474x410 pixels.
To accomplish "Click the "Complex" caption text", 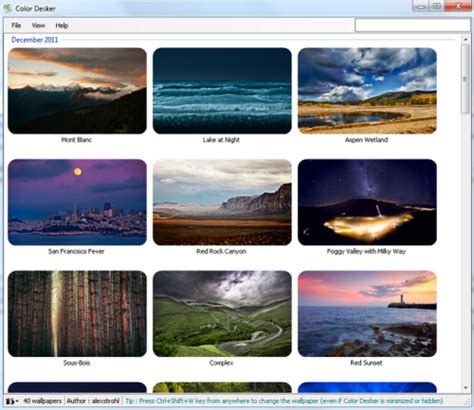I will pos(221,363).
